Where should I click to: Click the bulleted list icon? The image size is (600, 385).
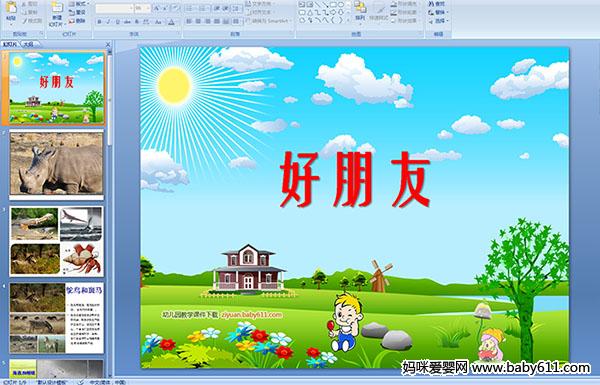[191, 8]
